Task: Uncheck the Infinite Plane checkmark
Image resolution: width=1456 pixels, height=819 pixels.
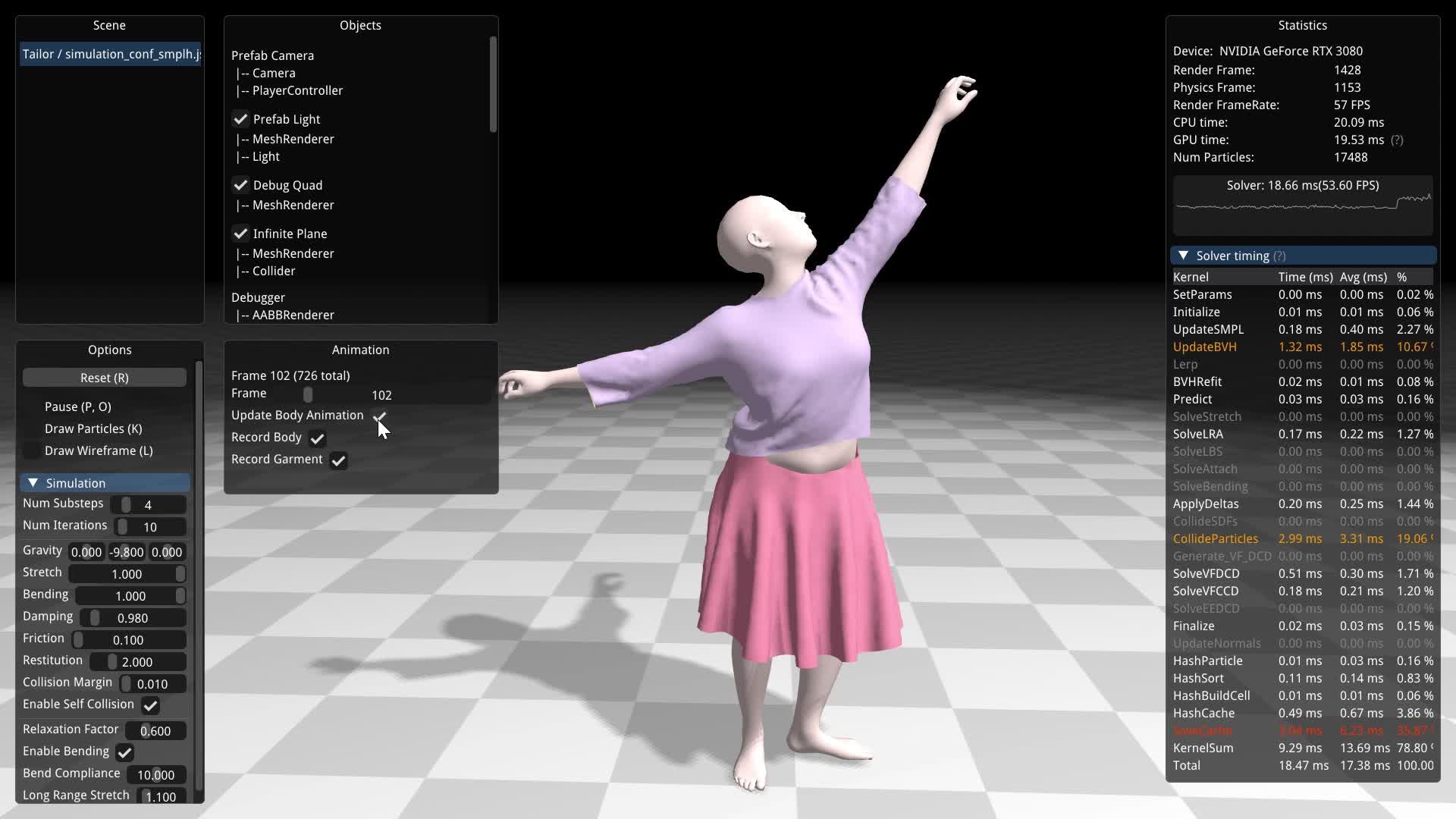Action: coord(240,234)
